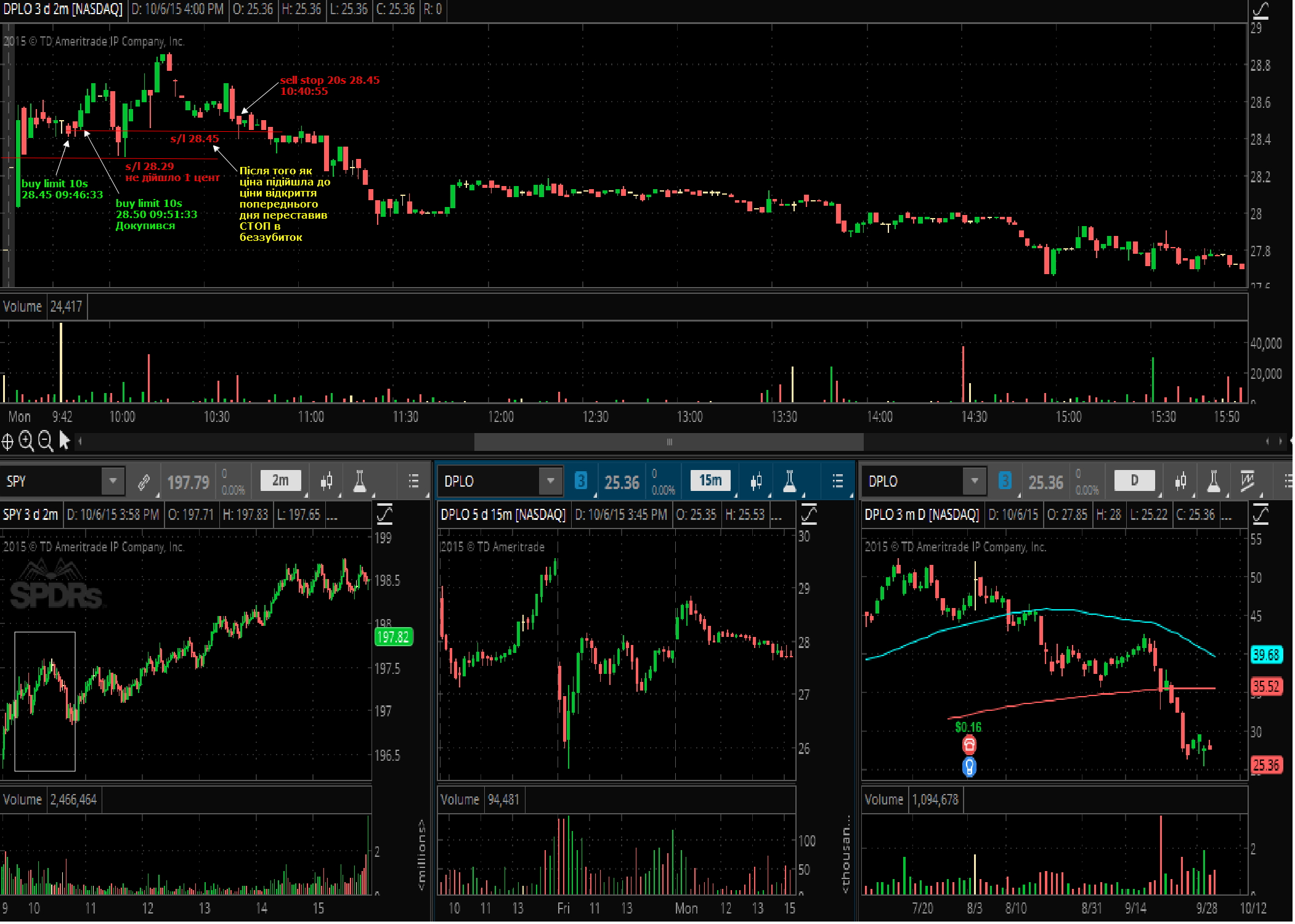
Task: Zoom in on the main DPLO chart
Action: point(26,441)
